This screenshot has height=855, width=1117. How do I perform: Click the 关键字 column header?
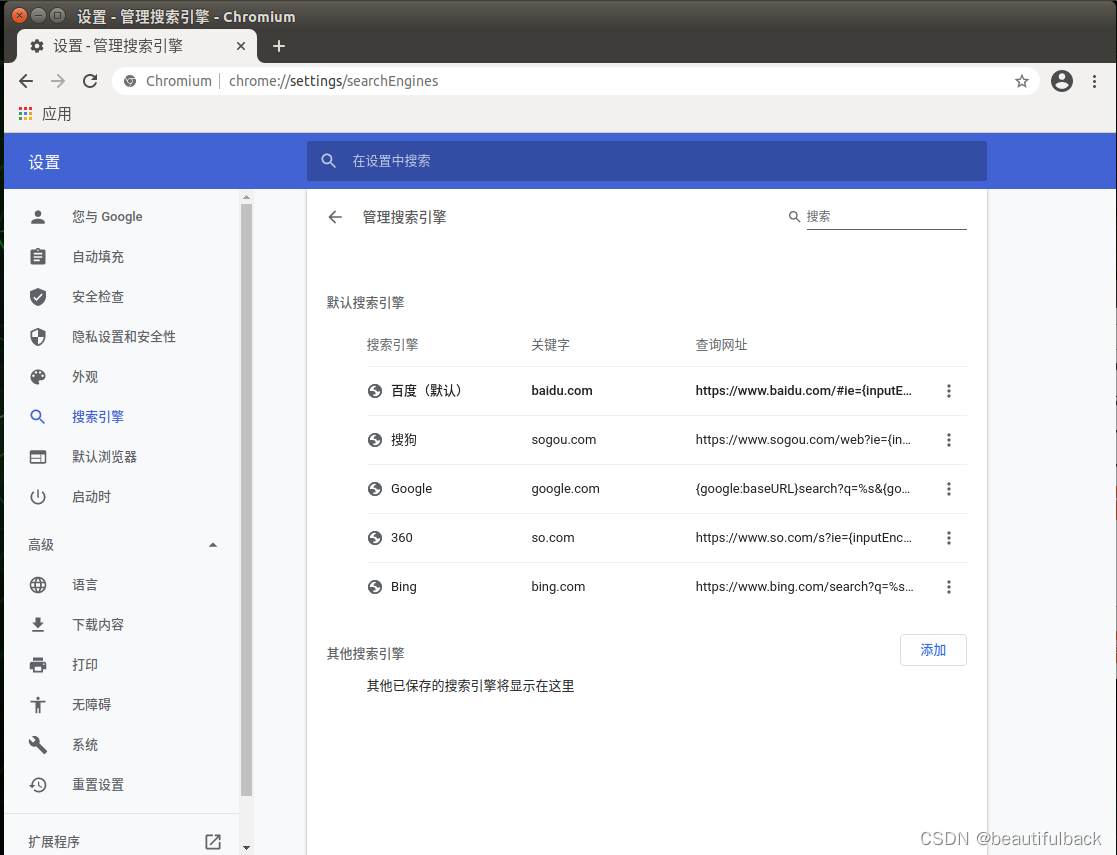[551, 346]
